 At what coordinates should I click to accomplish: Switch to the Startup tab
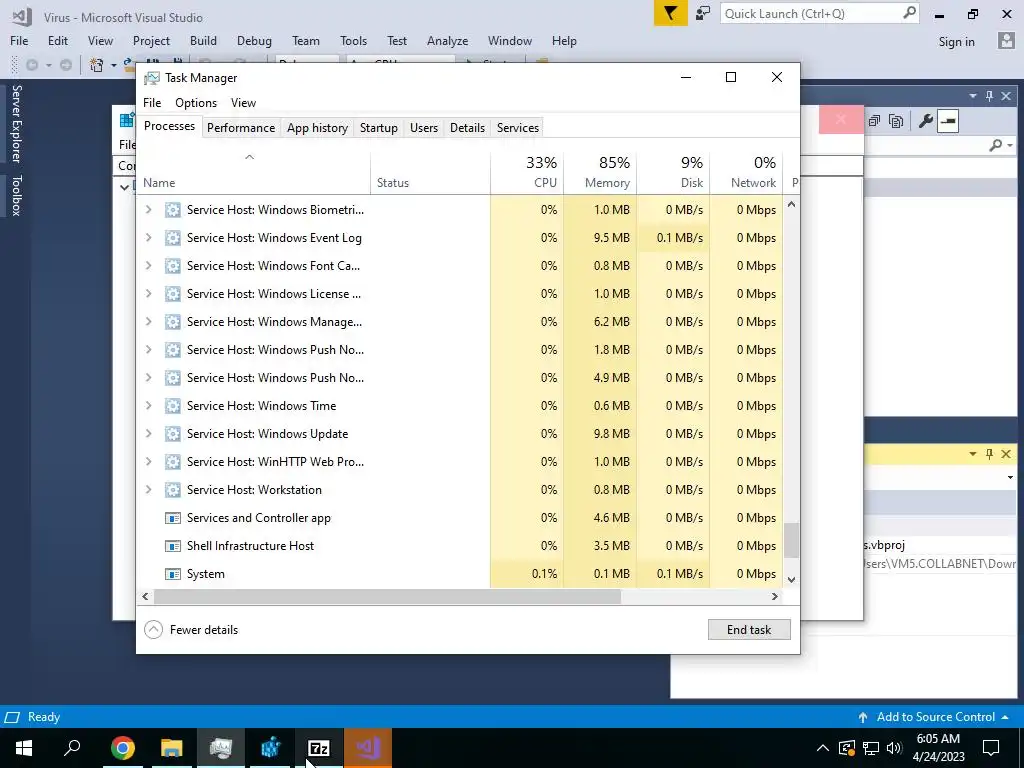click(x=379, y=127)
